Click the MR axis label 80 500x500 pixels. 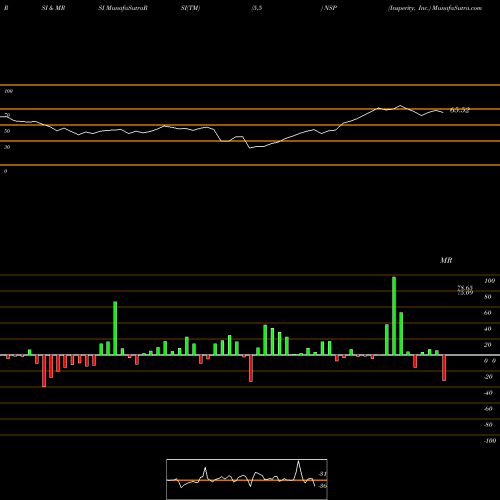point(488,297)
